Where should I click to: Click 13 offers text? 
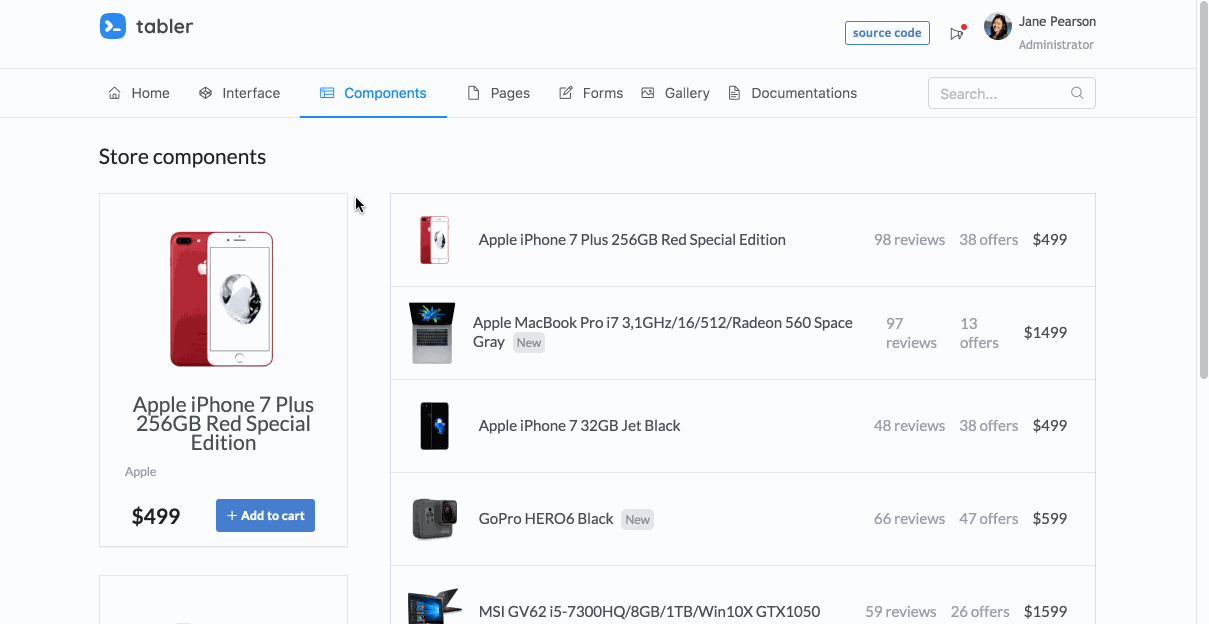[x=979, y=333]
